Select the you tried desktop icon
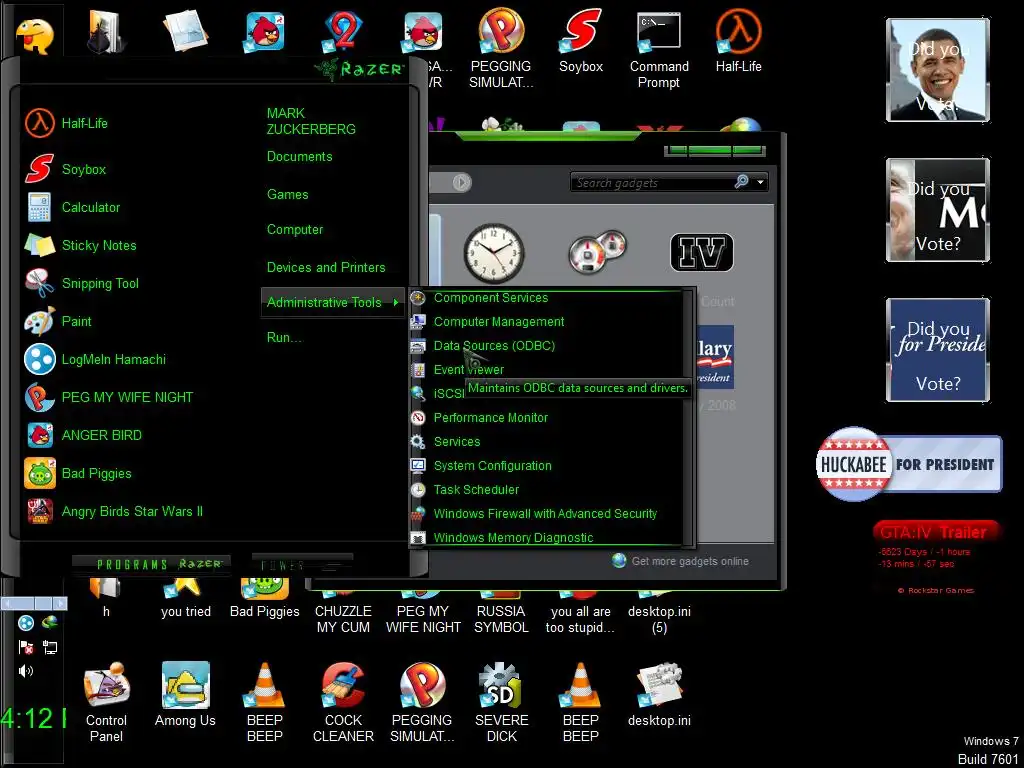This screenshot has height=768, width=1024. point(185,599)
